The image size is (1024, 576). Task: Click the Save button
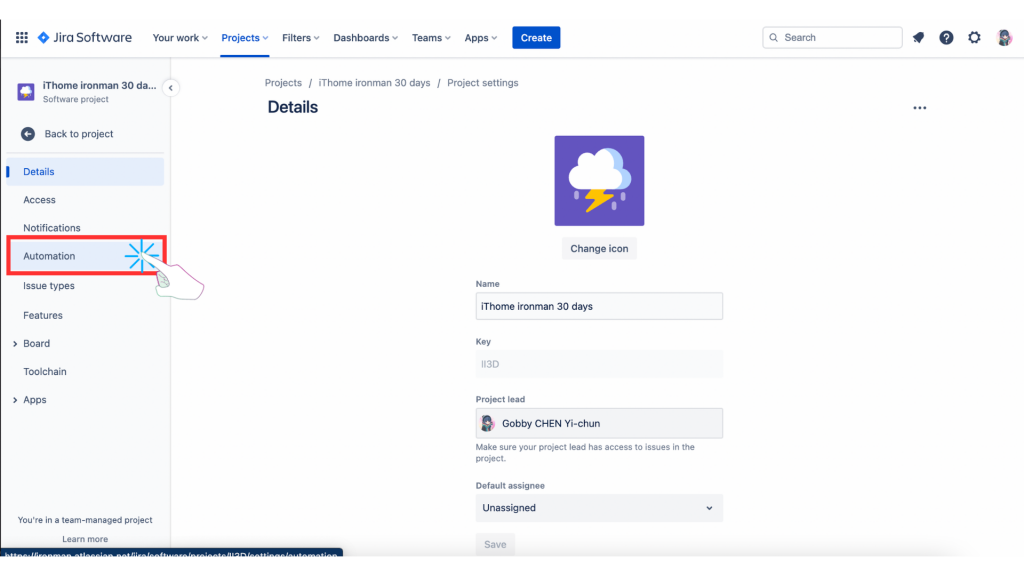(x=495, y=545)
